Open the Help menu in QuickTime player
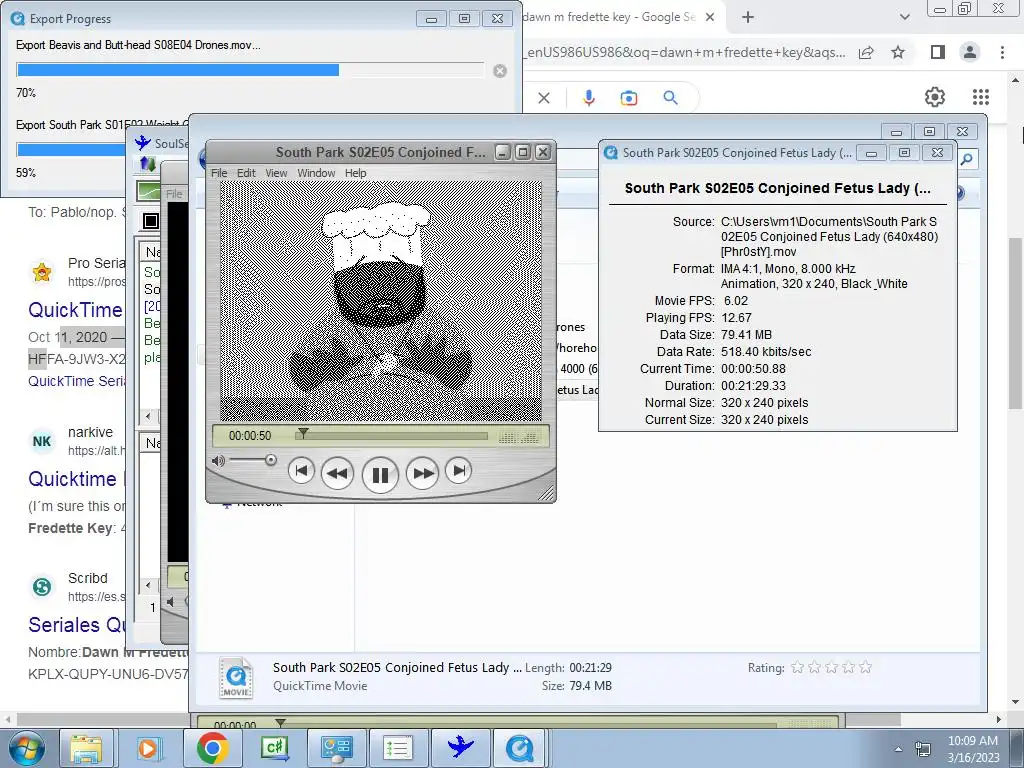Screen dimensions: 1024x768 pos(355,173)
